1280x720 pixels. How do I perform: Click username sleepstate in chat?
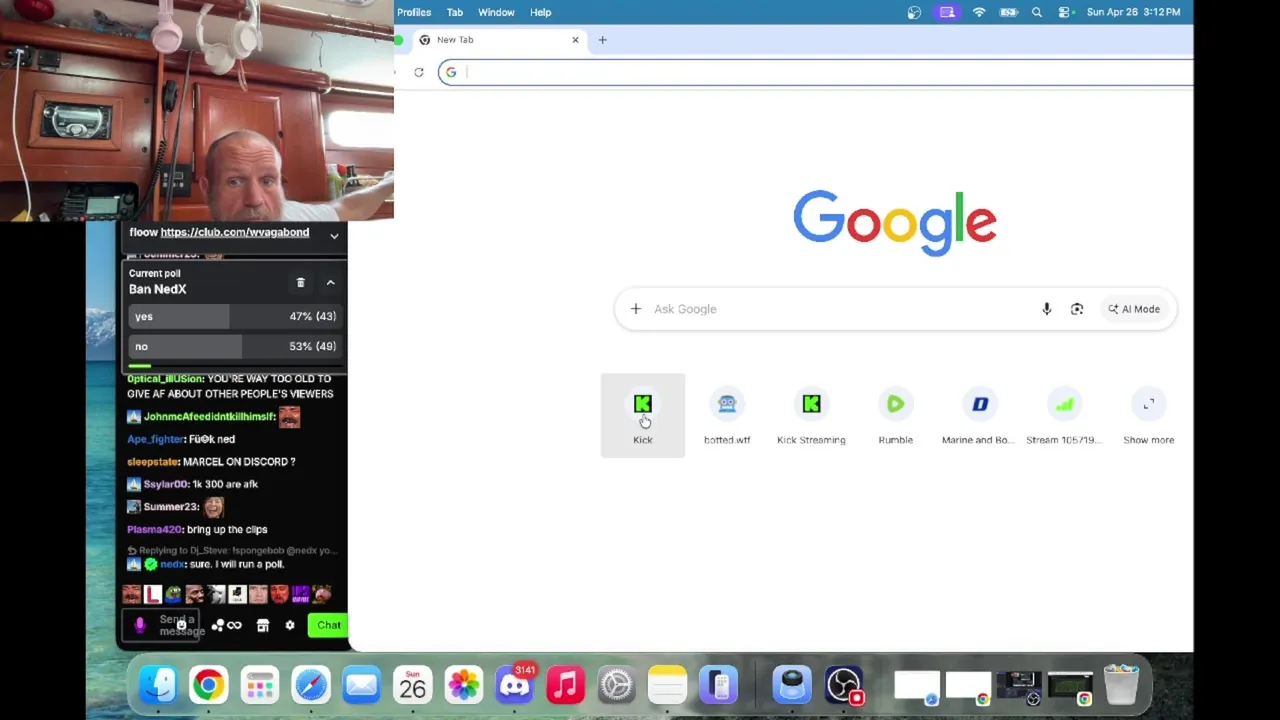[152, 462]
